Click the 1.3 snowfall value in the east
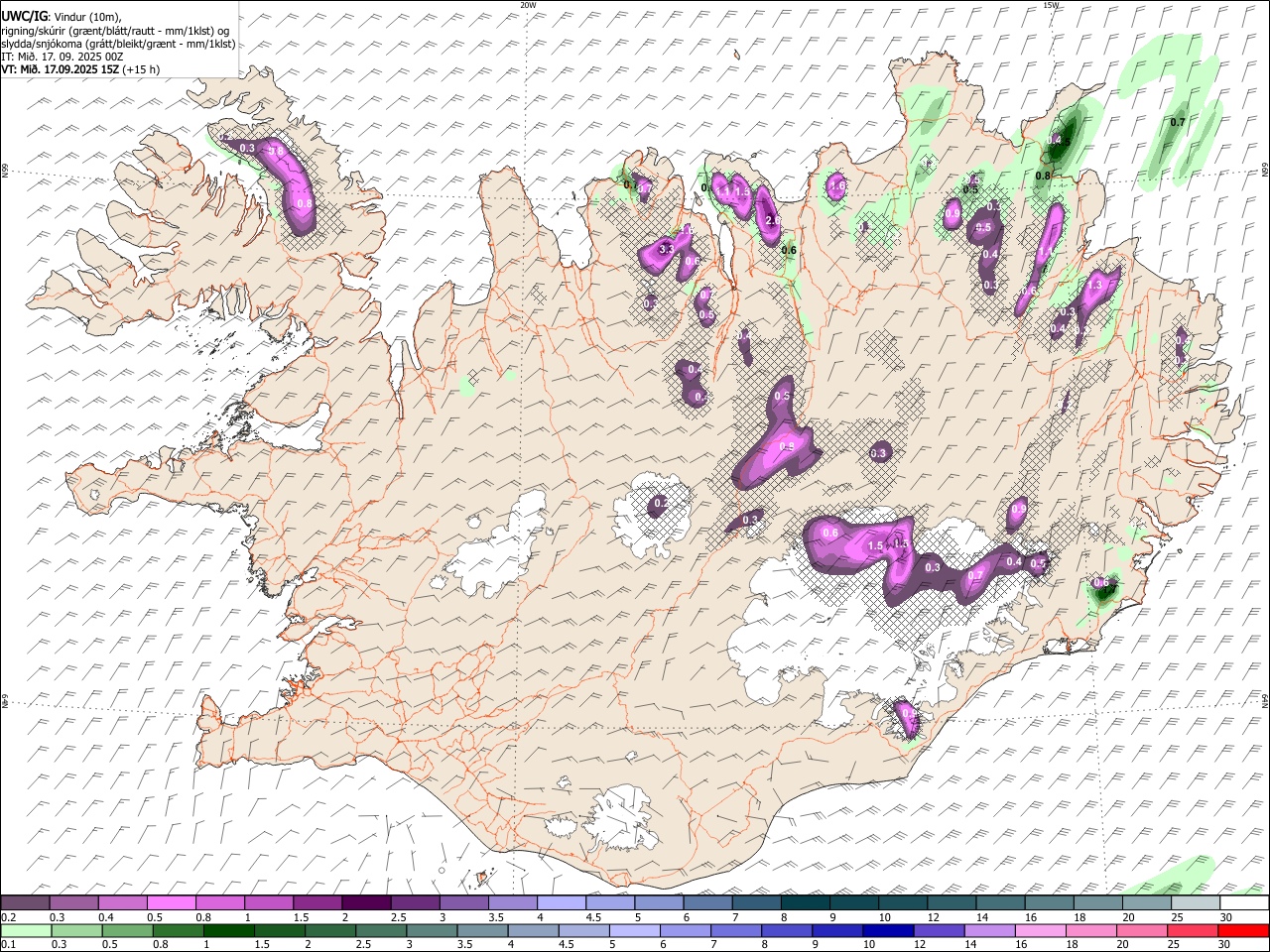The image size is (1270, 952). [1095, 285]
